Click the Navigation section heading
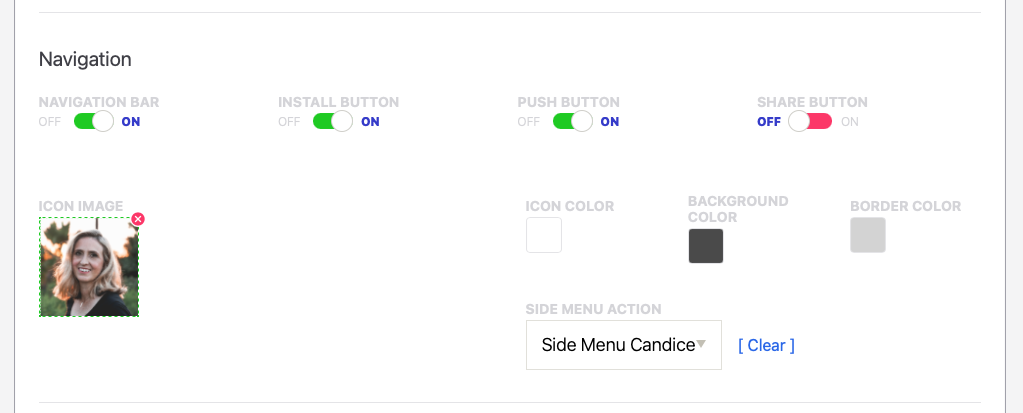 tap(85, 59)
